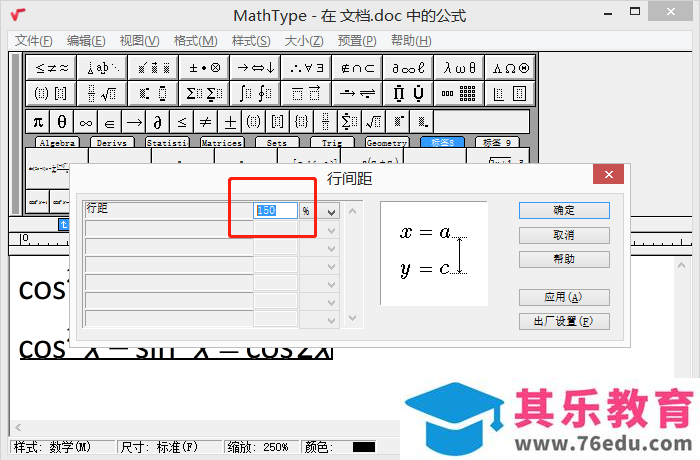Open unit dropdown for 行距
The width and height of the screenshot is (700, 460).
331,212
